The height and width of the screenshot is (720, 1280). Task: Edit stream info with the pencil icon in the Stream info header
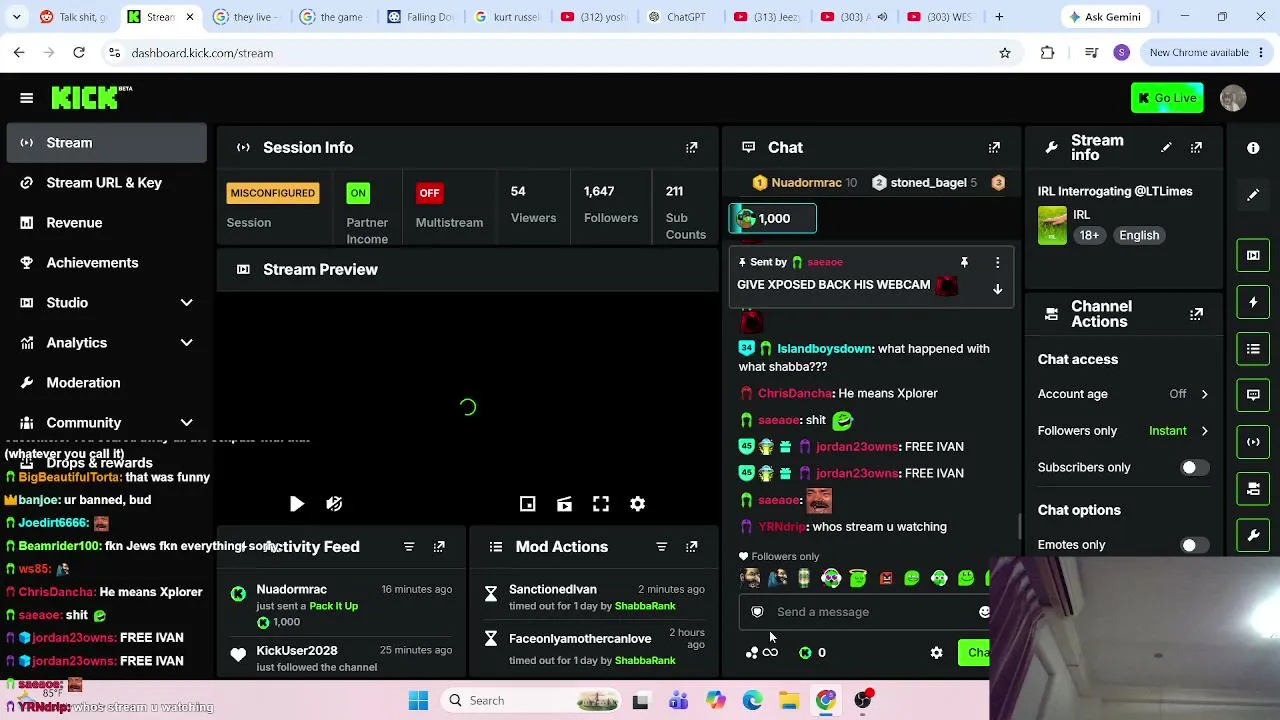[x=1166, y=148]
